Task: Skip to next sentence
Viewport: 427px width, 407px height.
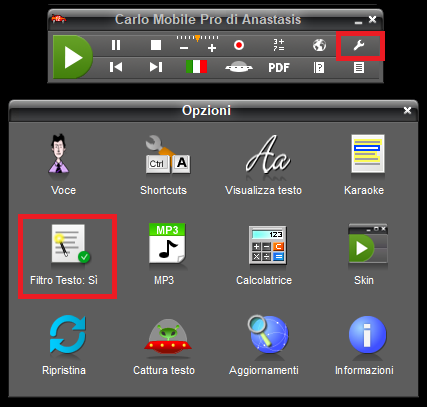Action: tap(156, 67)
